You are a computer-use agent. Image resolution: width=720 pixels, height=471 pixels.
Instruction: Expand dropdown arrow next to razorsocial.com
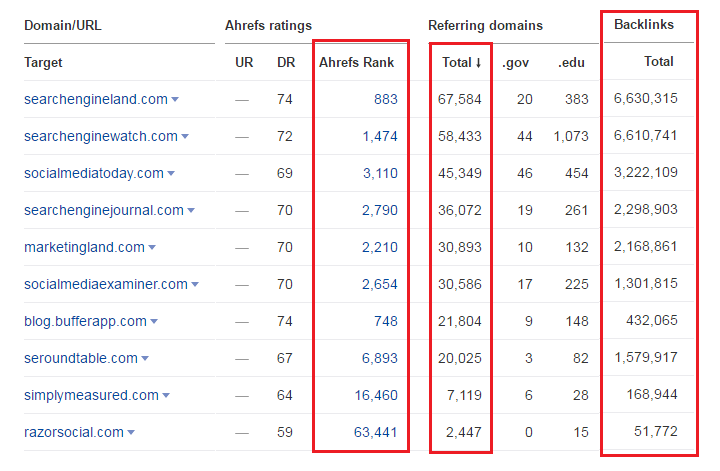pos(131,432)
